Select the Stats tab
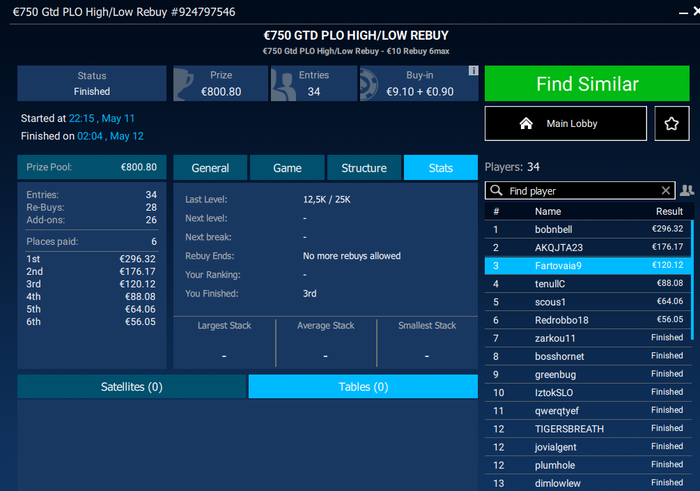This screenshot has width=700, height=491. point(441,168)
